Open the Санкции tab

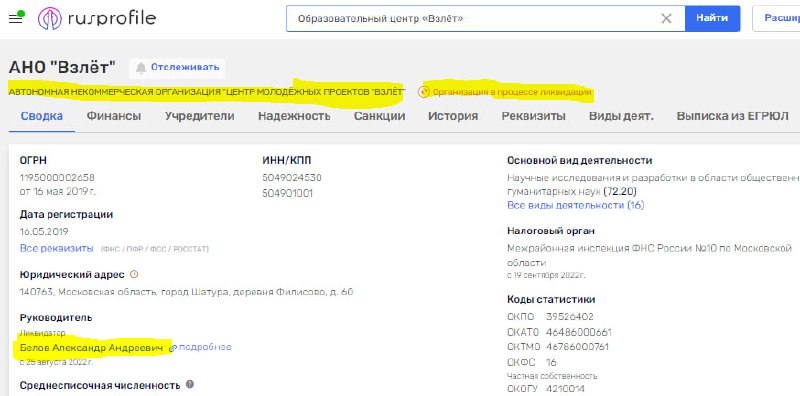(380, 116)
